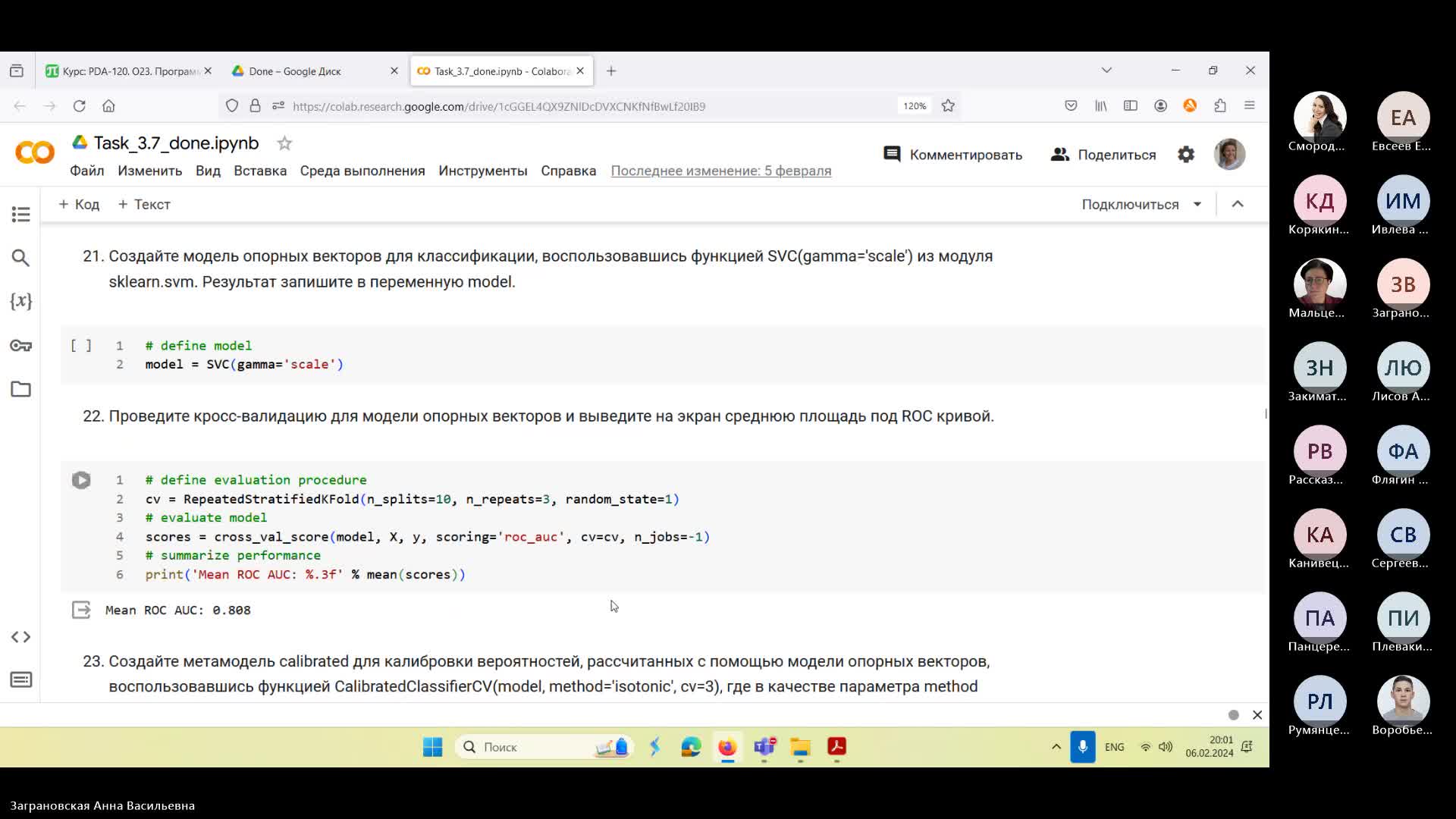This screenshot has height=819, width=1456.
Task: Open the browser library icon
Action: tap(1101, 106)
